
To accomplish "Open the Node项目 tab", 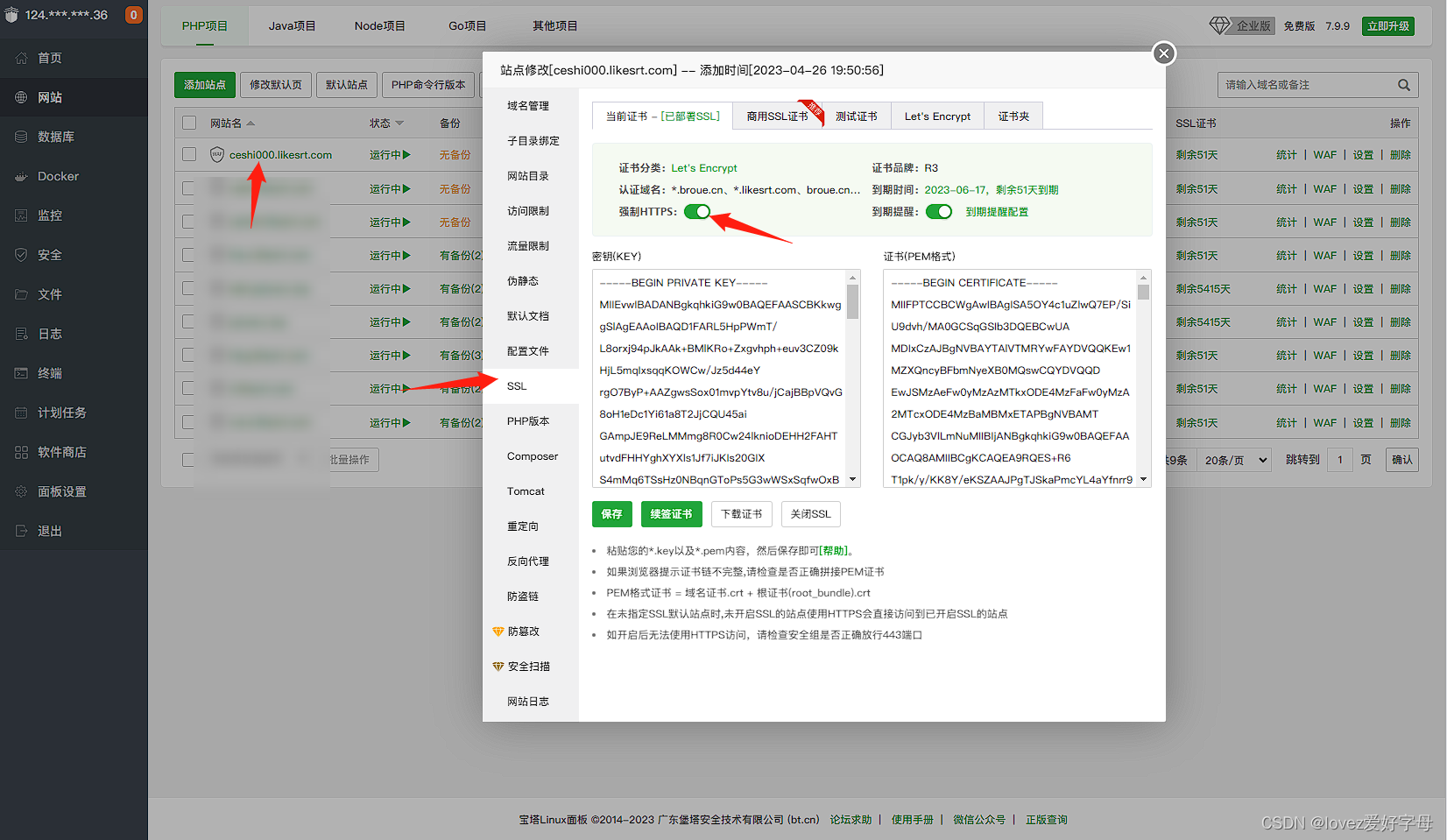I will [x=379, y=26].
